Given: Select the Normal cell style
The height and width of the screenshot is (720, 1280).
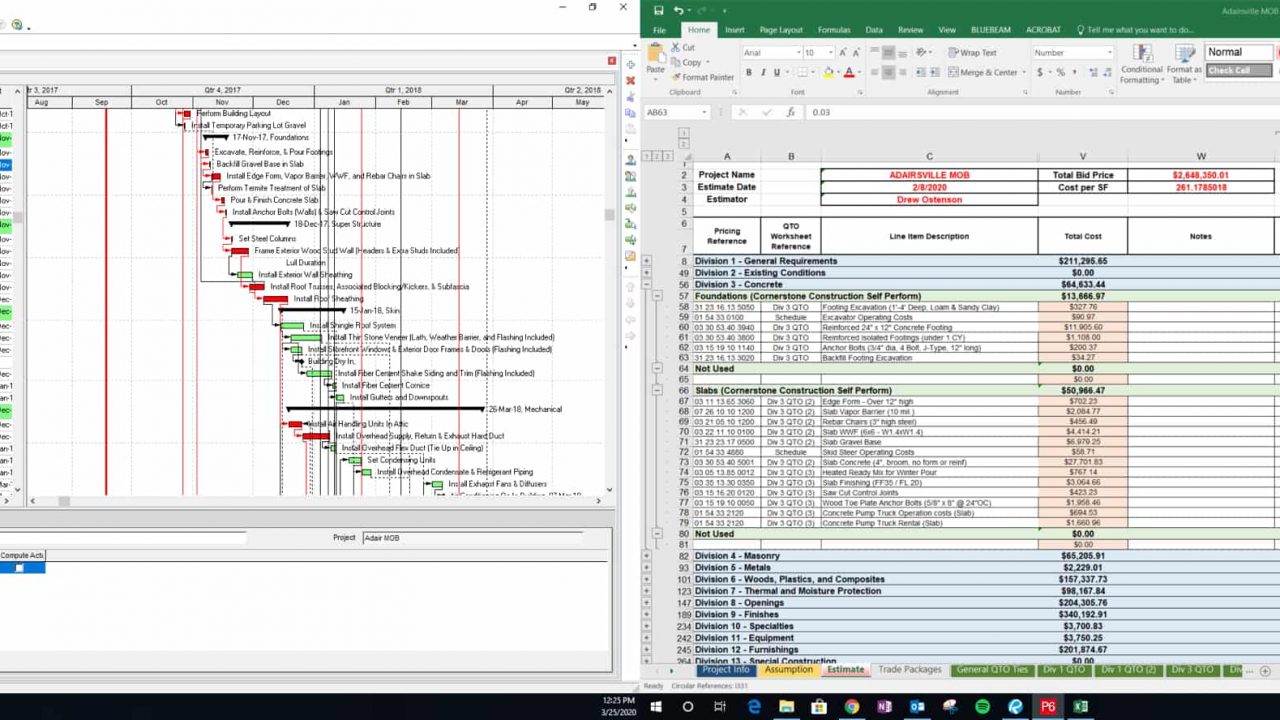Looking at the screenshot, I should point(1239,53).
